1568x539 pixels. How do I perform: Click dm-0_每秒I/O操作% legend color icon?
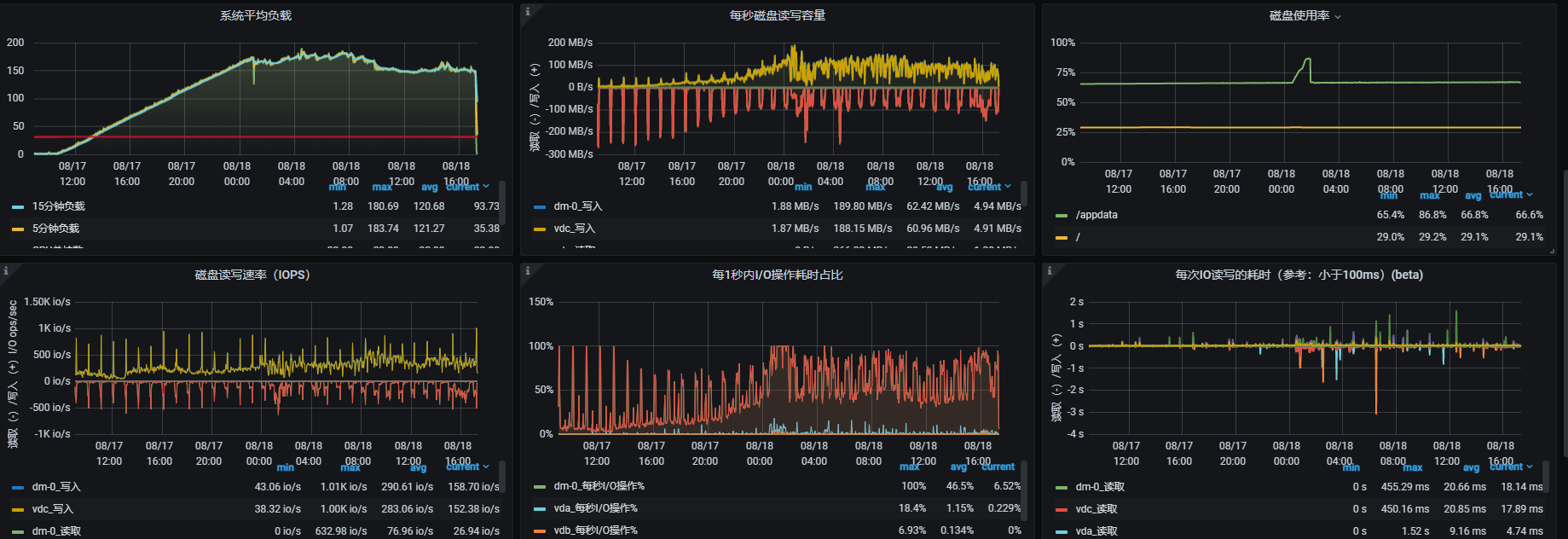pos(540,486)
